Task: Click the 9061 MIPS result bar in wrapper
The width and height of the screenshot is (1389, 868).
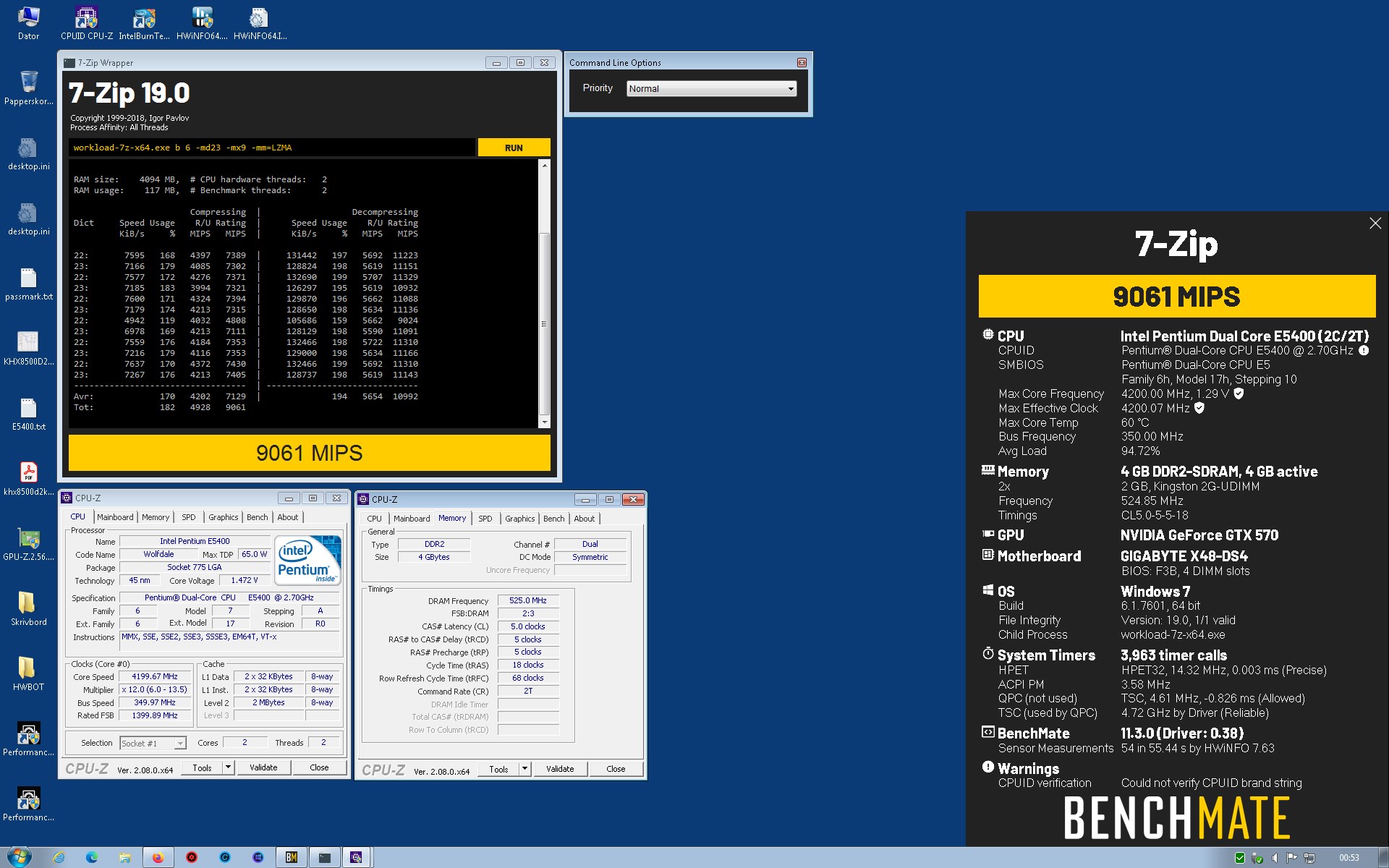Action: [x=310, y=453]
